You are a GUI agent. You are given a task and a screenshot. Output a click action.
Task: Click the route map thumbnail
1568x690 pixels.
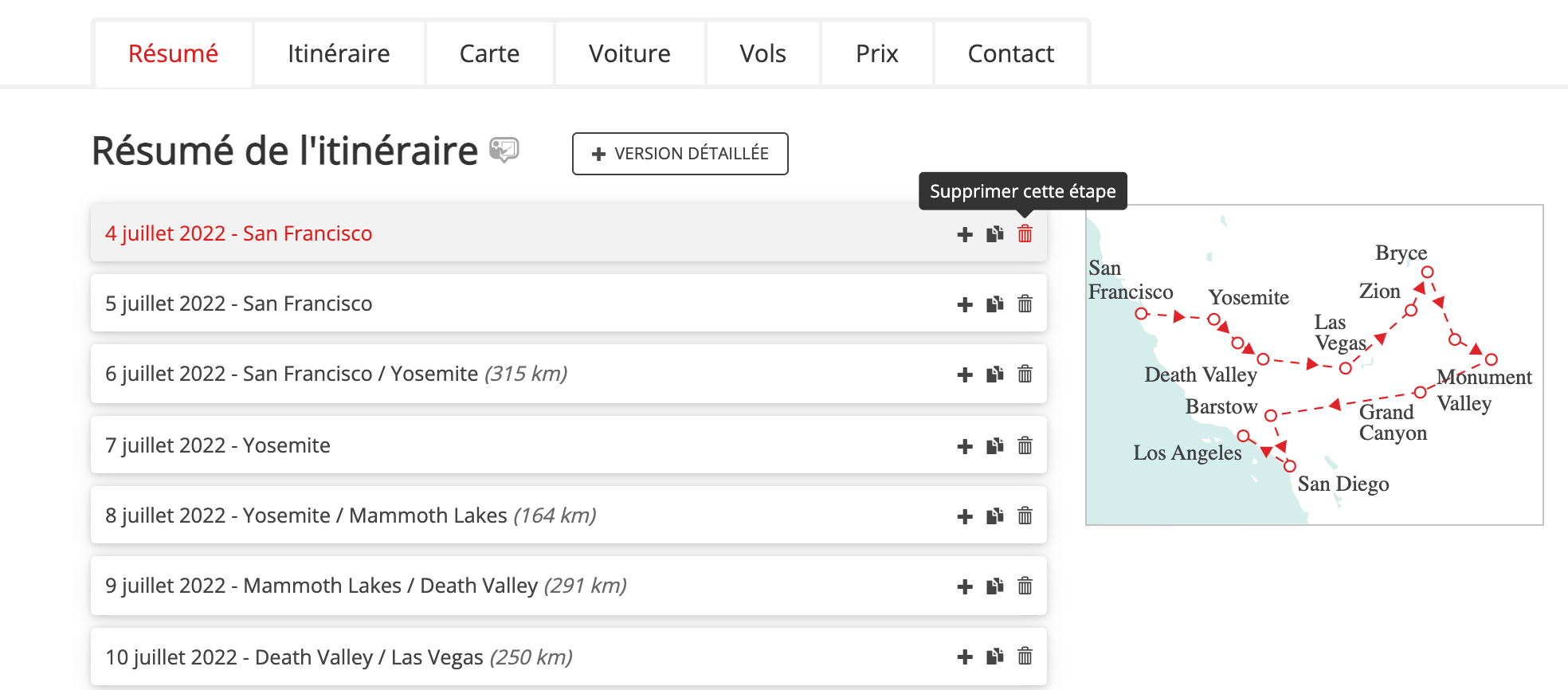tap(1314, 365)
